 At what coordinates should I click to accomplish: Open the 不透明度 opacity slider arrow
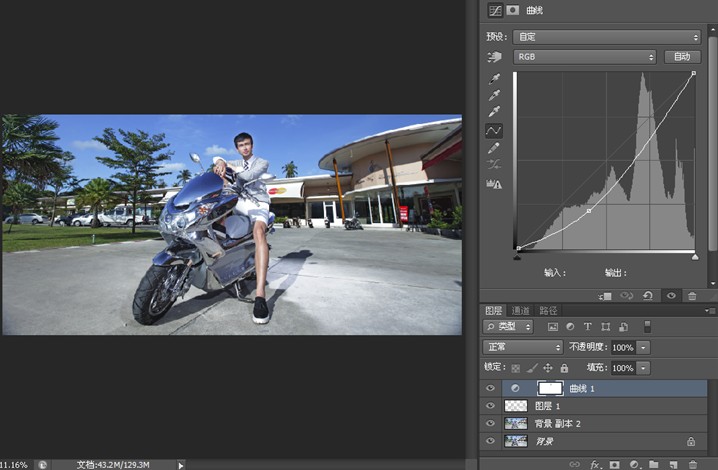point(643,348)
